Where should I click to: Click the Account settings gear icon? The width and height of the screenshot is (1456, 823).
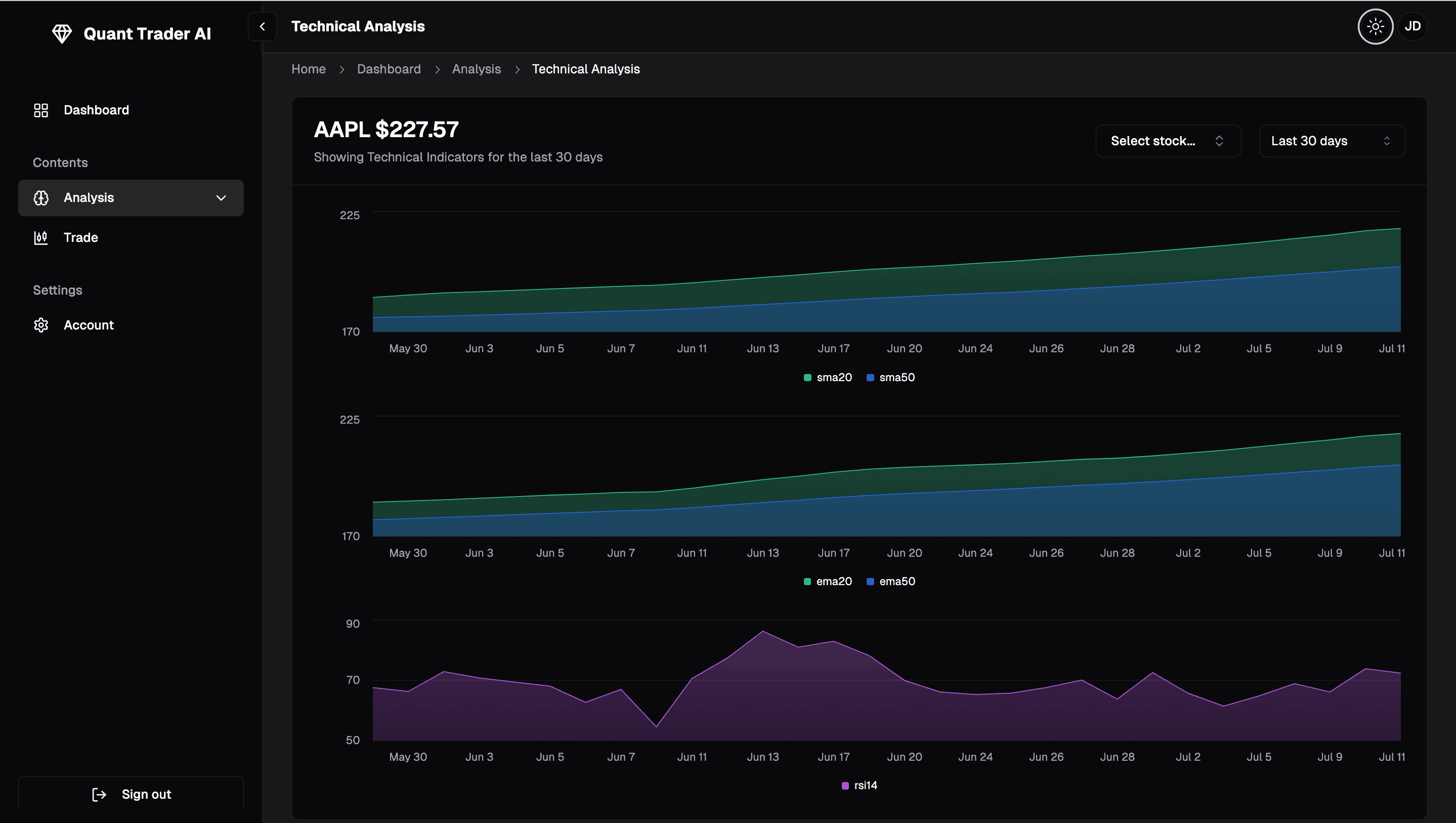point(40,324)
